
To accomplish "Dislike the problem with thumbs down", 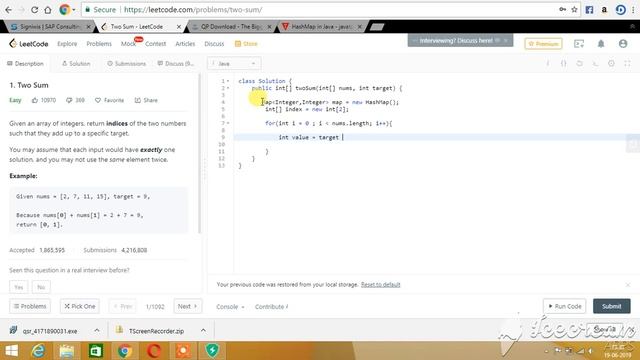I will (x=69, y=100).
